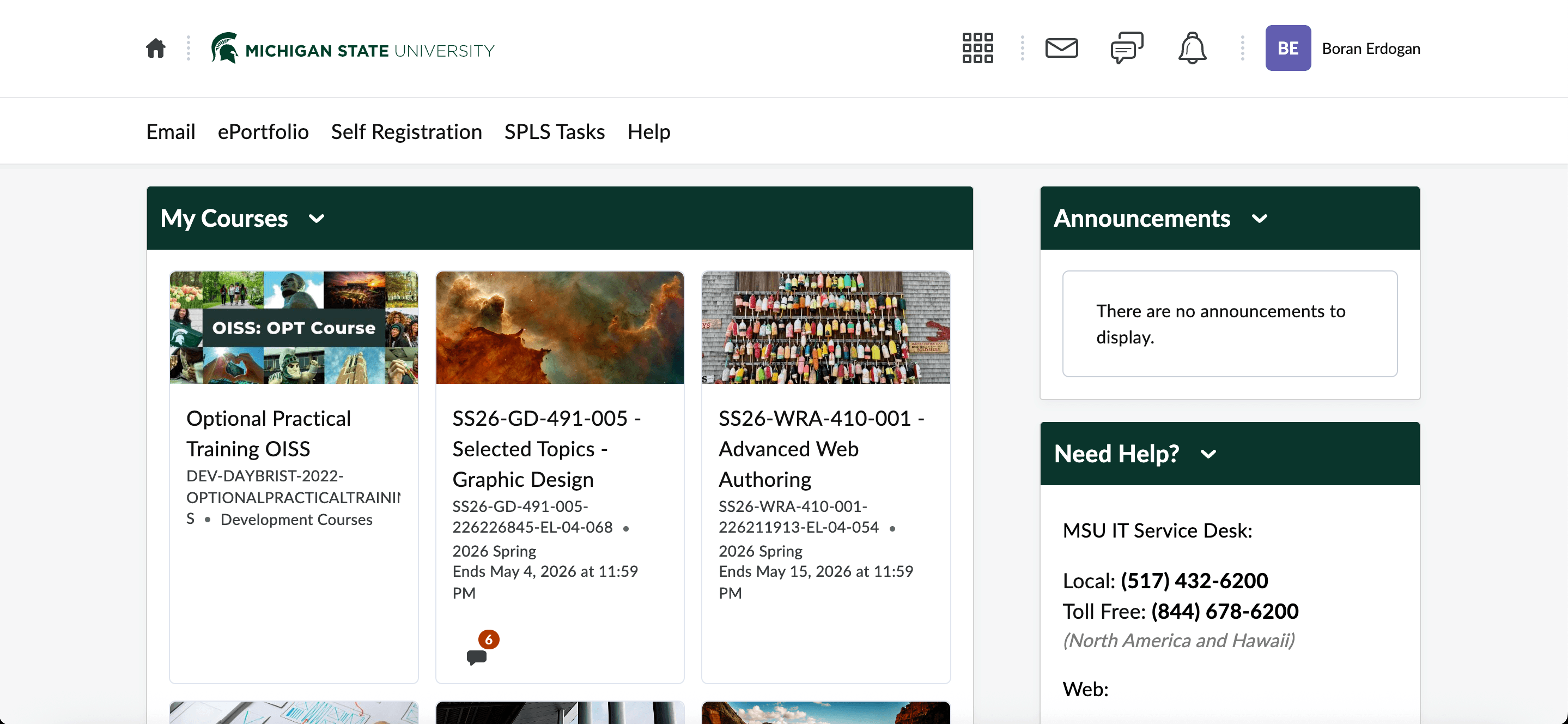Open the message alerts envelope icon
Screen dimensions: 1568x724
click(1061, 48)
